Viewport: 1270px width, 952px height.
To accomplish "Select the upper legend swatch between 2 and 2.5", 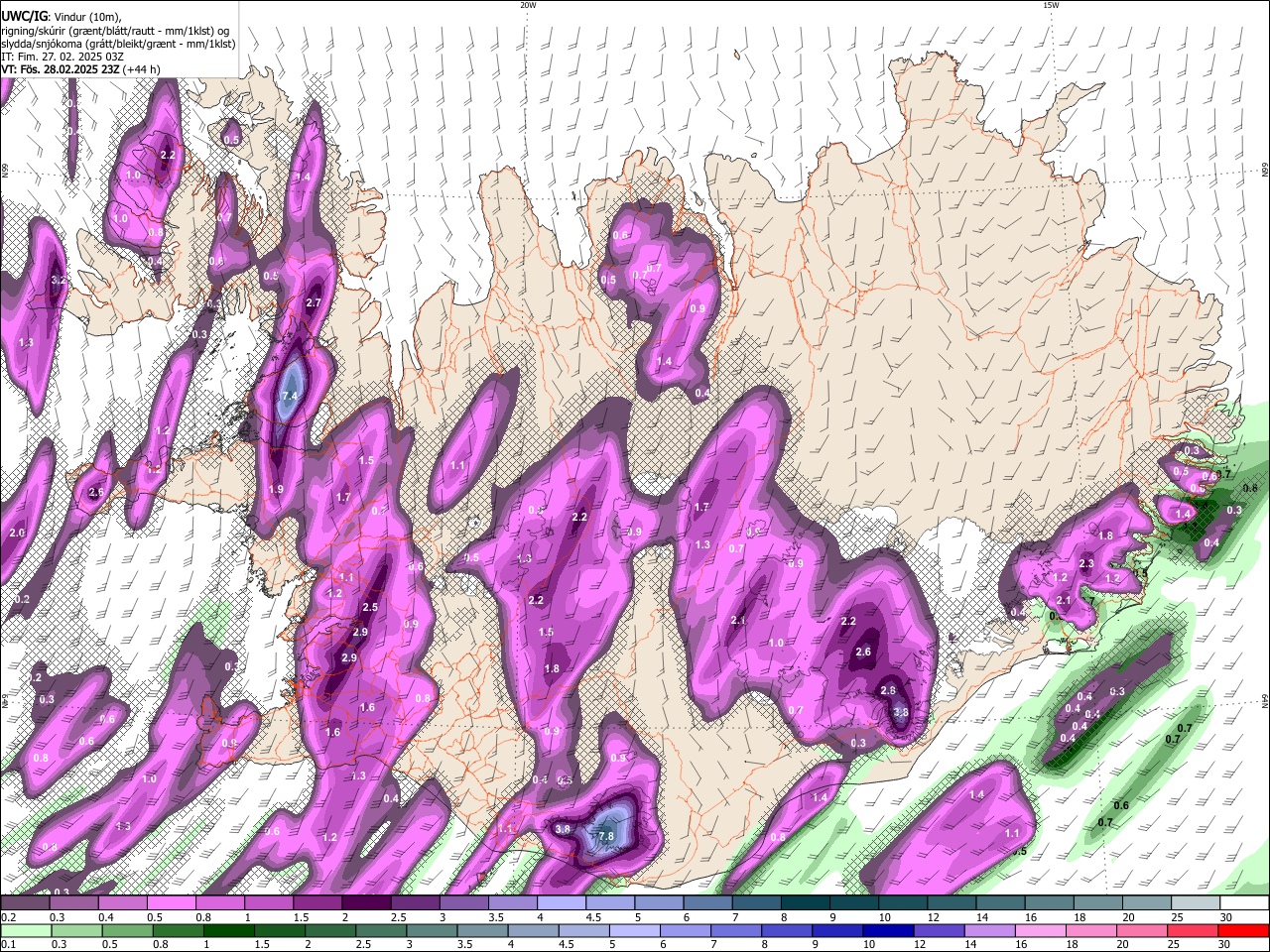I will point(365,903).
